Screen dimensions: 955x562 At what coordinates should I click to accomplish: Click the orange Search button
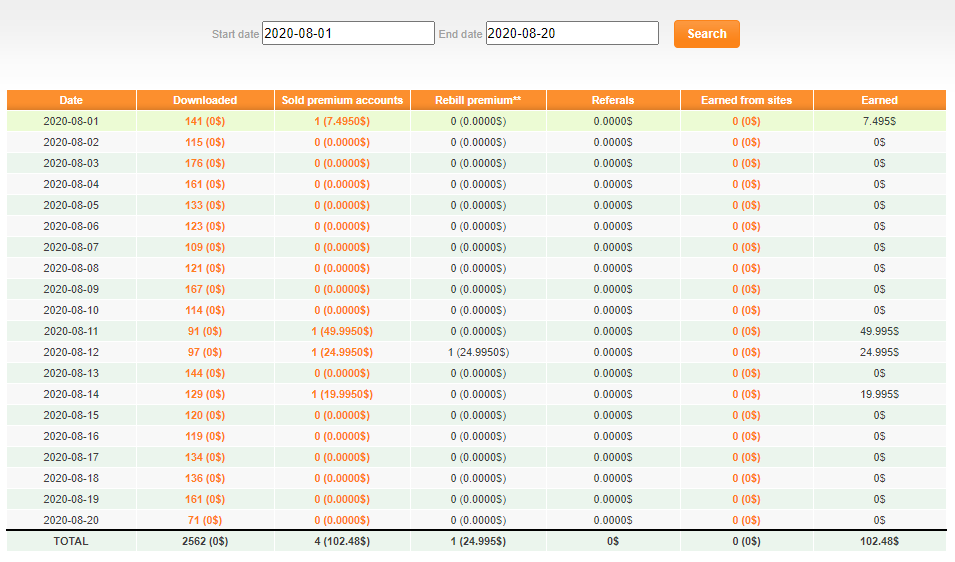click(x=707, y=34)
